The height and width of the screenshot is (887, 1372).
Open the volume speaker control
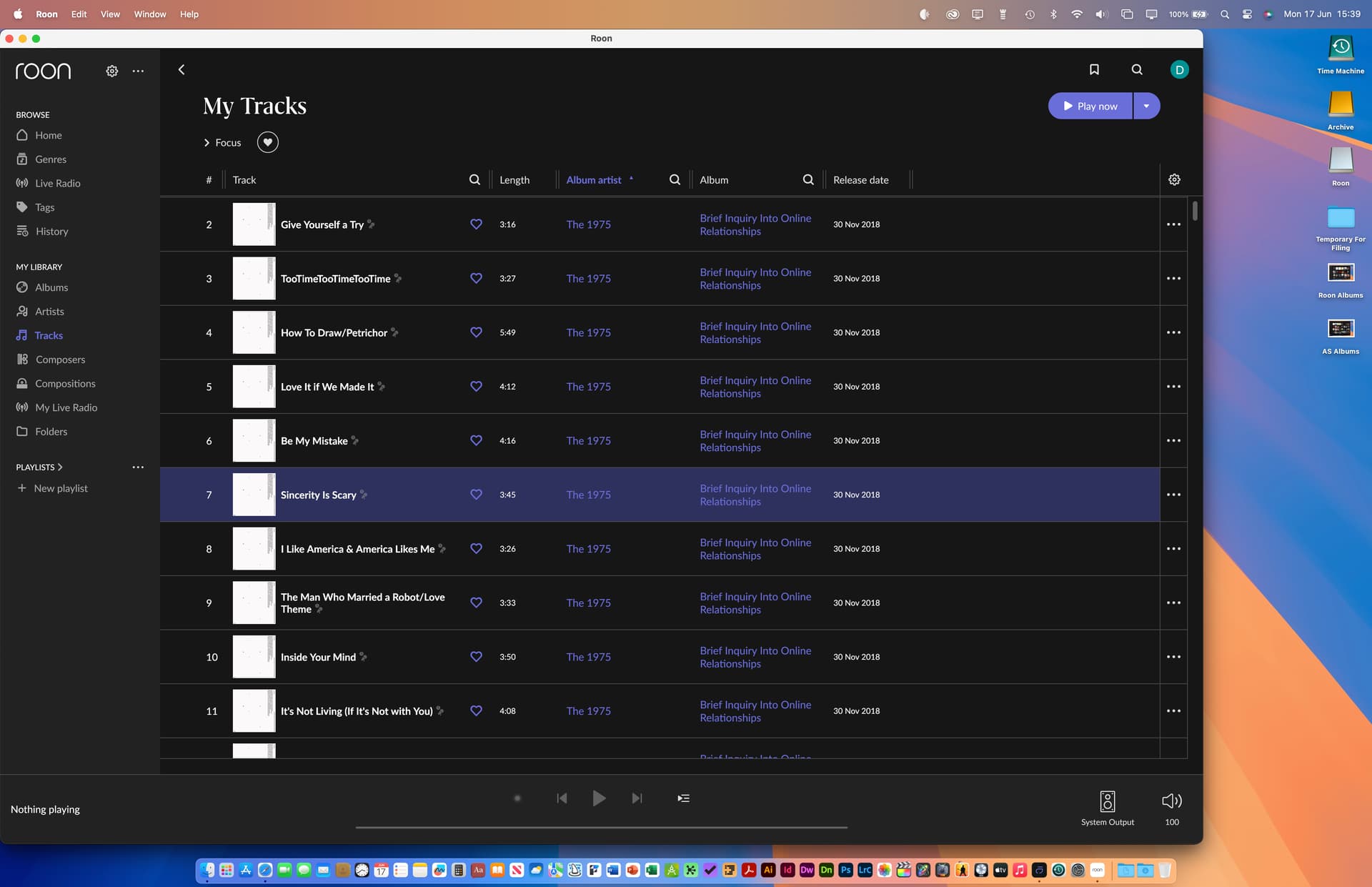(x=1172, y=801)
